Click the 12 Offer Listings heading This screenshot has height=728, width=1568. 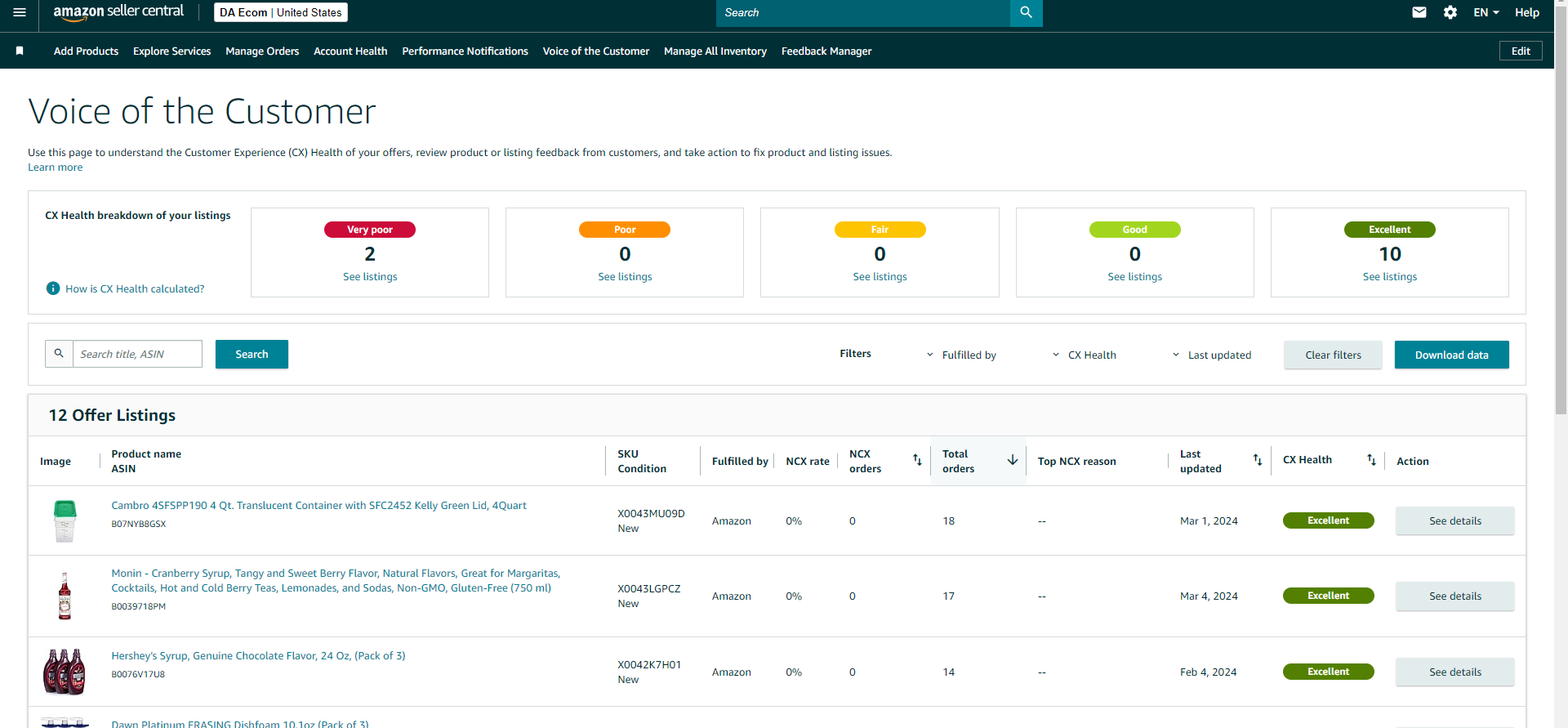coord(112,415)
